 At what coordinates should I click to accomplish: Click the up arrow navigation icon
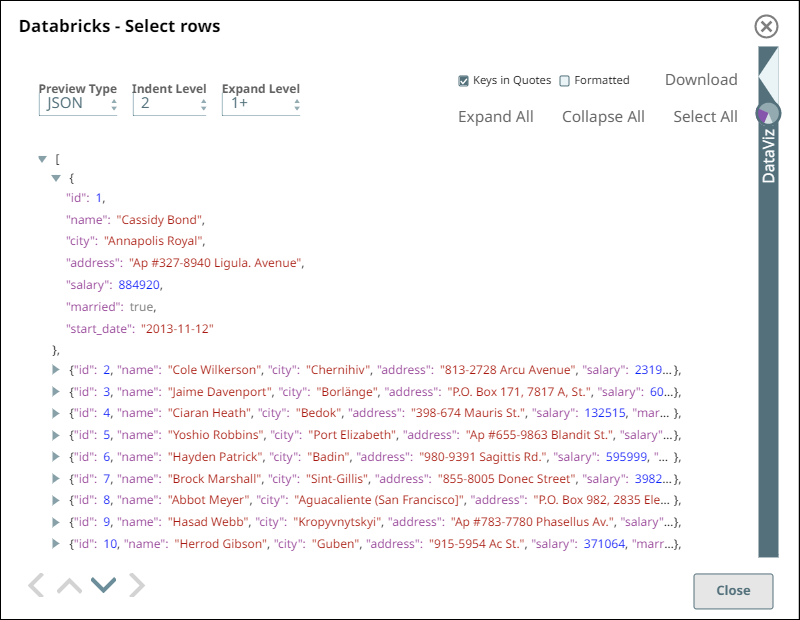coord(69,585)
